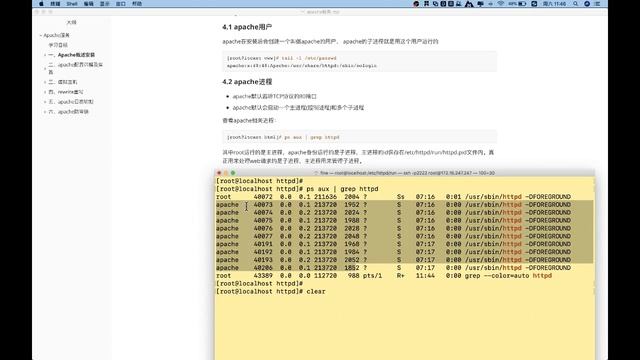The width and height of the screenshot is (640, 360).
Task: Select the Apache服务 outline title
Action: pos(56,36)
